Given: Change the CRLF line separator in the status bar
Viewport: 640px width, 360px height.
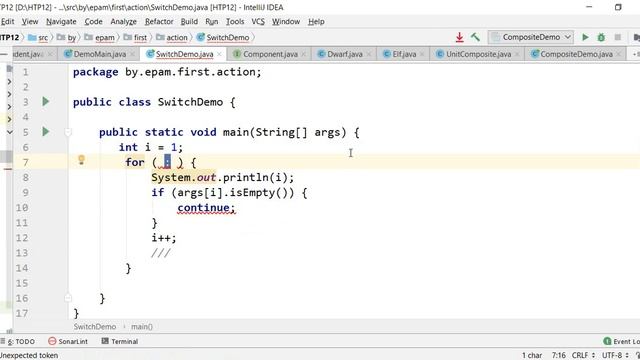Looking at the screenshot, I should pos(583,355).
